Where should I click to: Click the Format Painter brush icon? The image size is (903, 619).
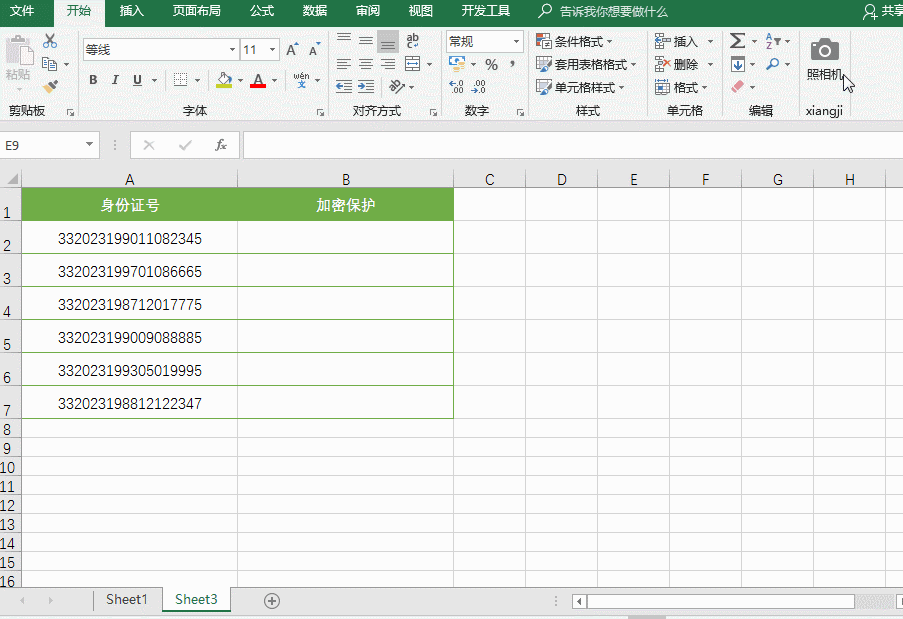coord(50,86)
